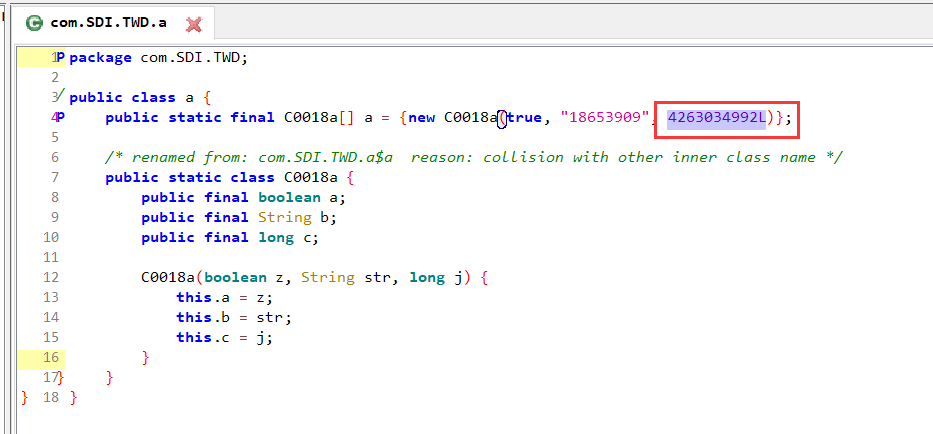This screenshot has height=434, width=933.
Task: Click the statement 'this.a = z;'
Action: click(224, 297)
